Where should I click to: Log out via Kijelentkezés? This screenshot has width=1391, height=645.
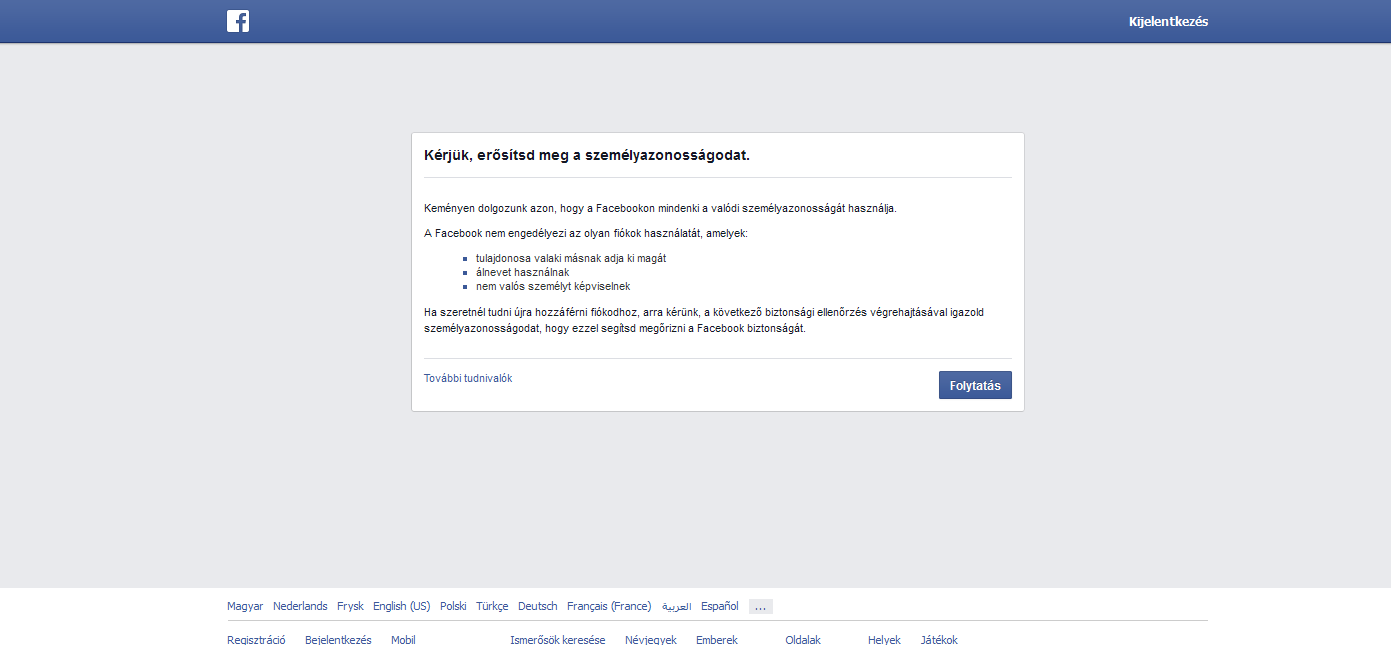(1168, 22)
